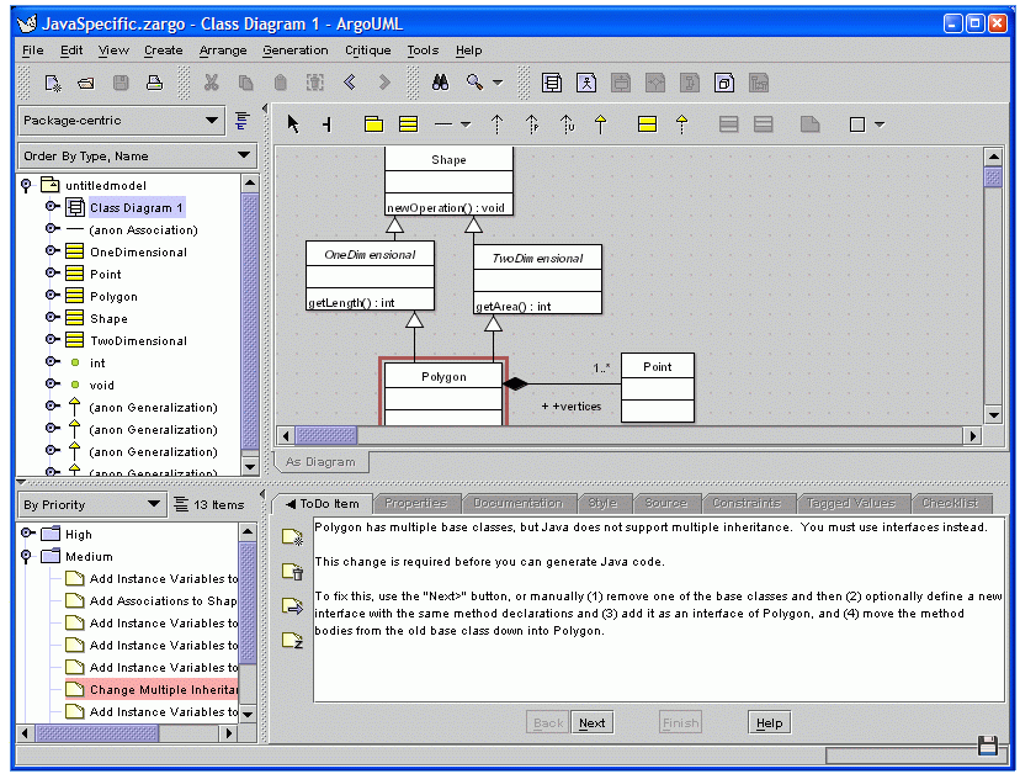1020x774 pixels.
Task: Select the association line tool
Action: point(443,124)
